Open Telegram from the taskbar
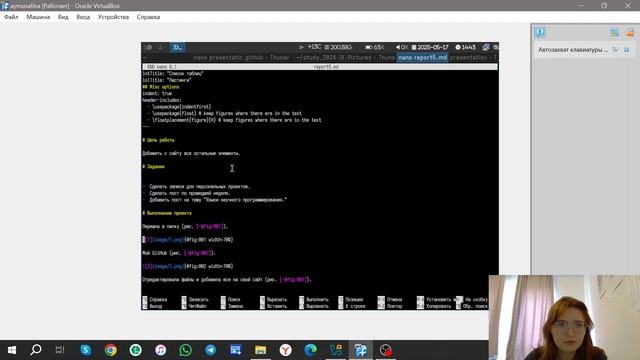This screenshot has height=360, width=640. tap(211, 350)
